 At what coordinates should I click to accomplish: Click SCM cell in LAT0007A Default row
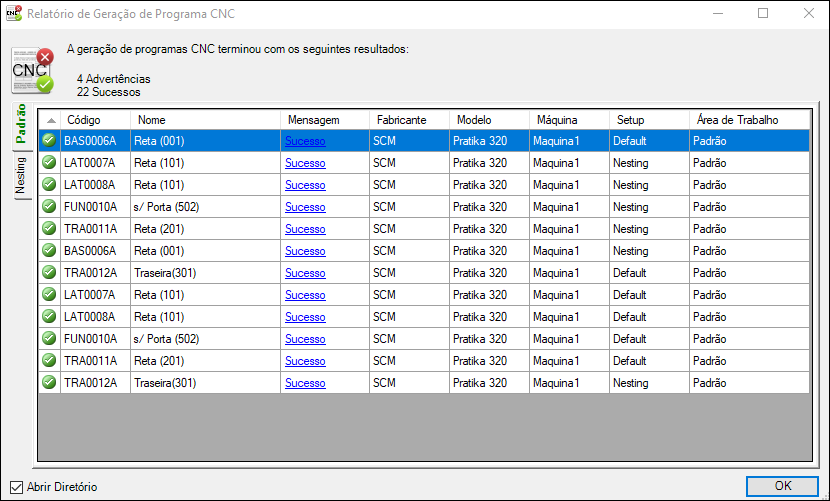pos(409,295)
